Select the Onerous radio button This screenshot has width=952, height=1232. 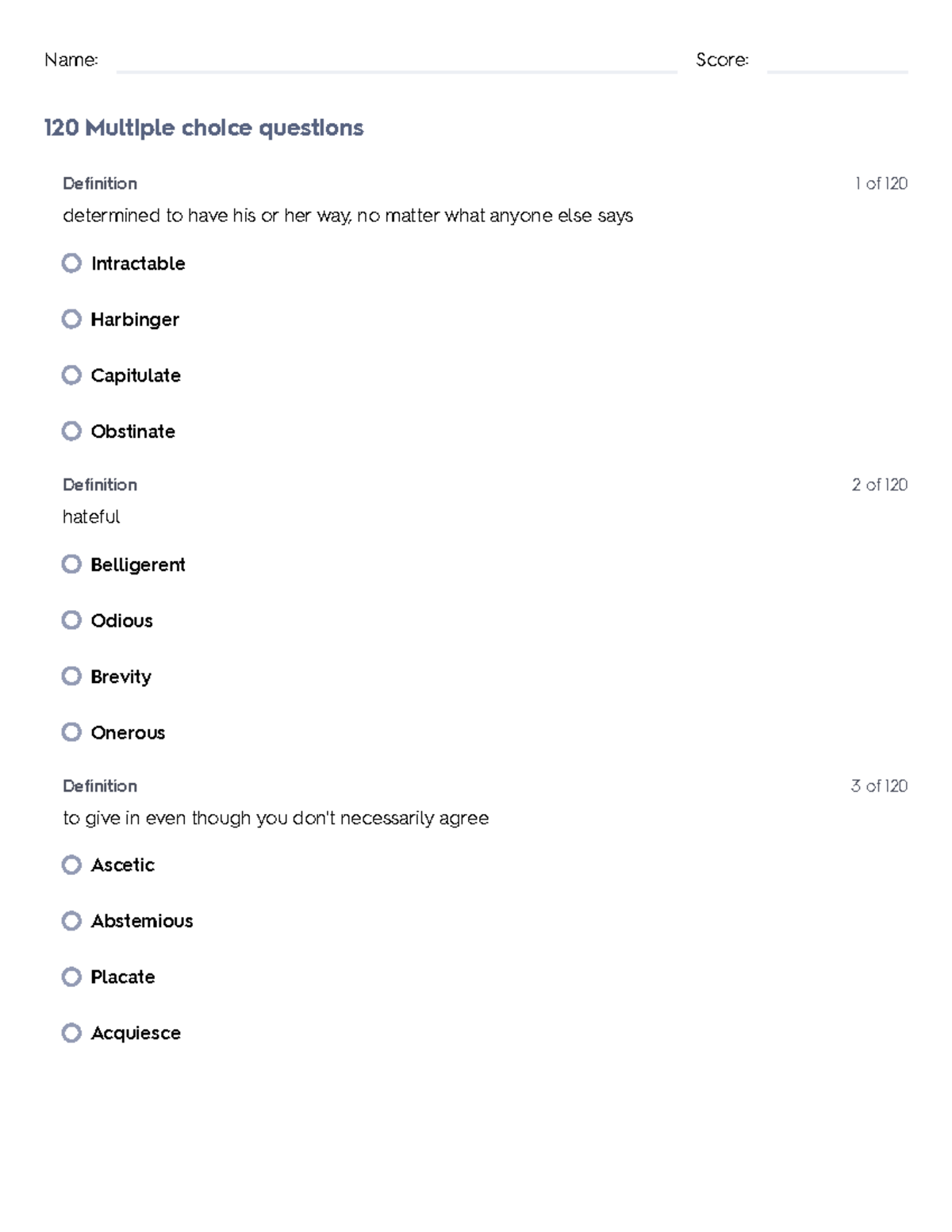coord(71,732)
